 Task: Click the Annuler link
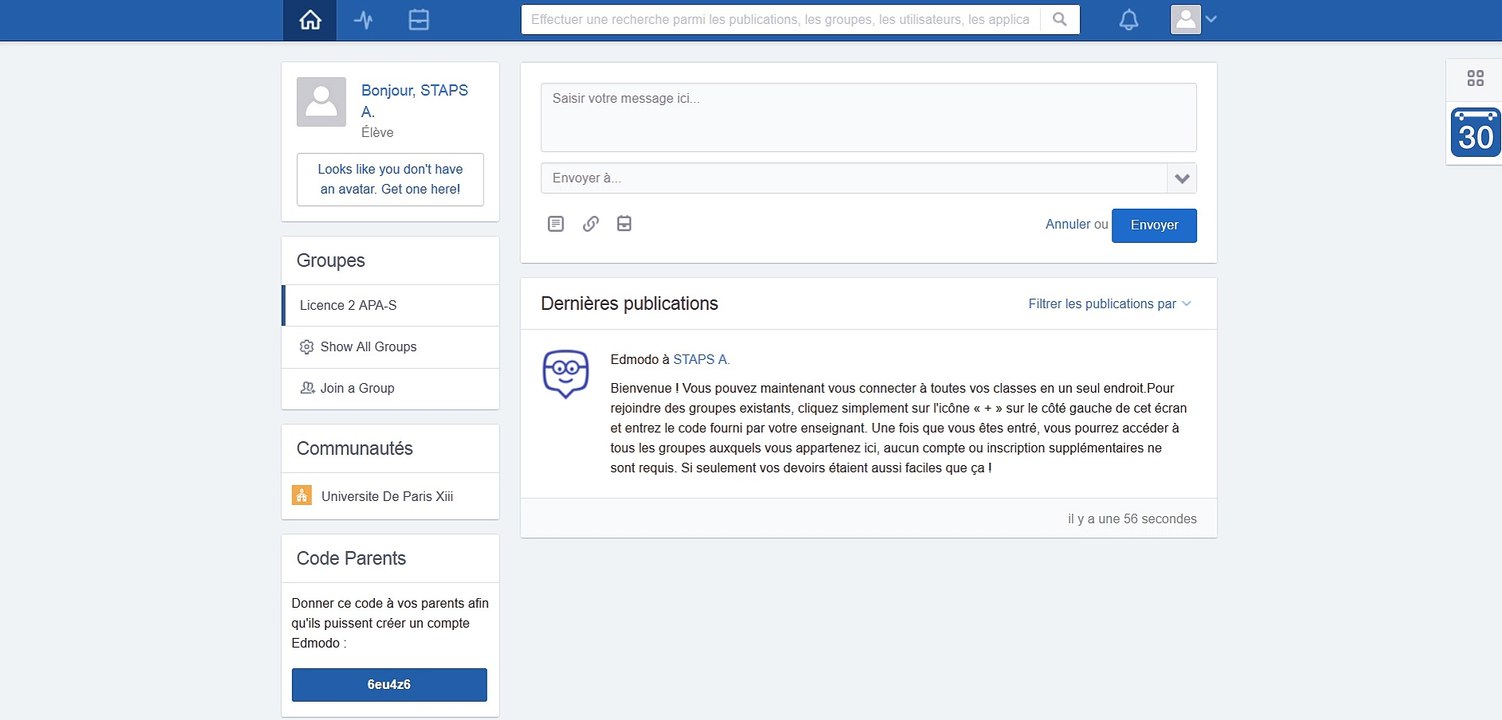click(1068, 224)
